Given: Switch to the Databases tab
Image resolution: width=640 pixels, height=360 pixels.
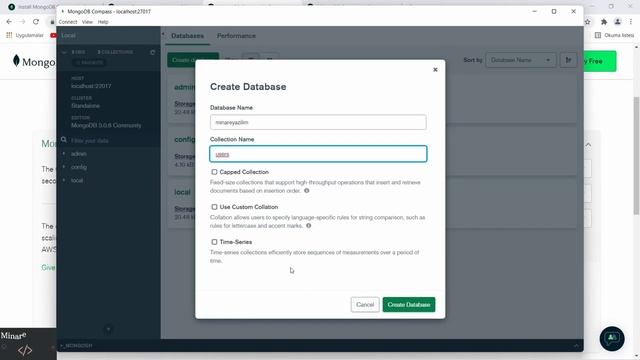Looking at the screenshot, I should (x=187, y=36).
